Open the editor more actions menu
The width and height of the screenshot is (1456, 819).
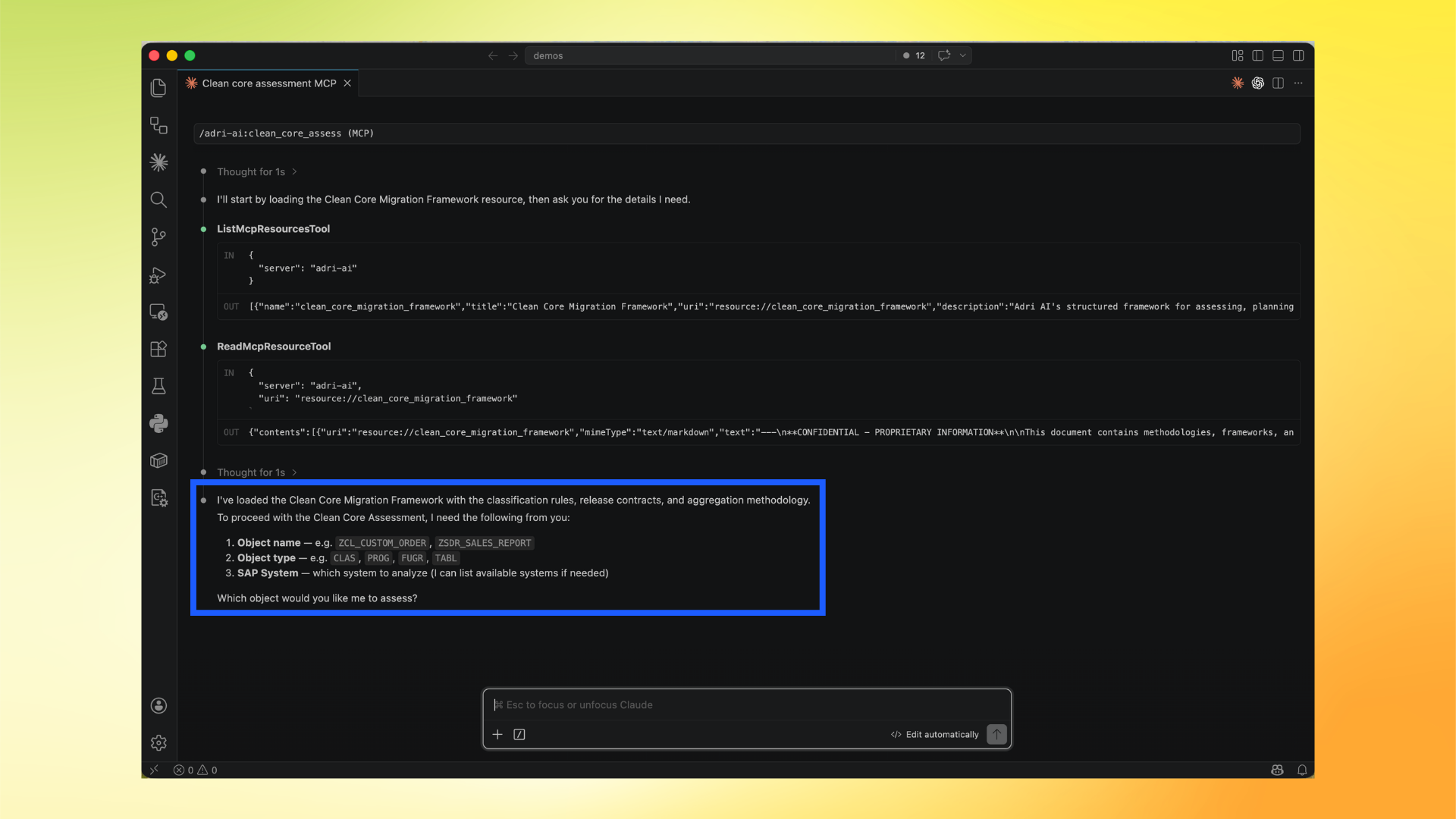(1298, 83)
